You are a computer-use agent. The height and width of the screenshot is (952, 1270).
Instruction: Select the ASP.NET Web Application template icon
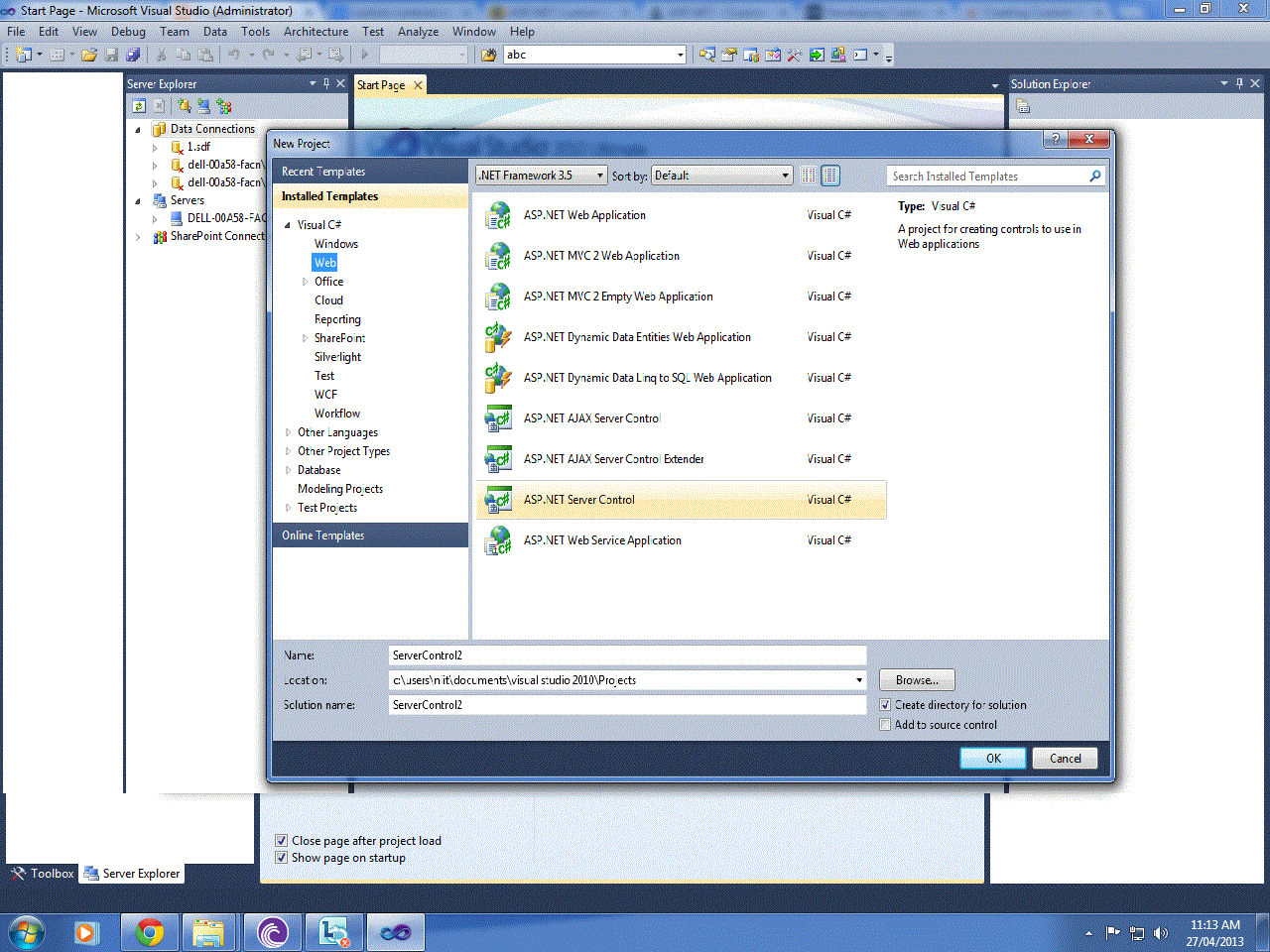tap(498, 214)
